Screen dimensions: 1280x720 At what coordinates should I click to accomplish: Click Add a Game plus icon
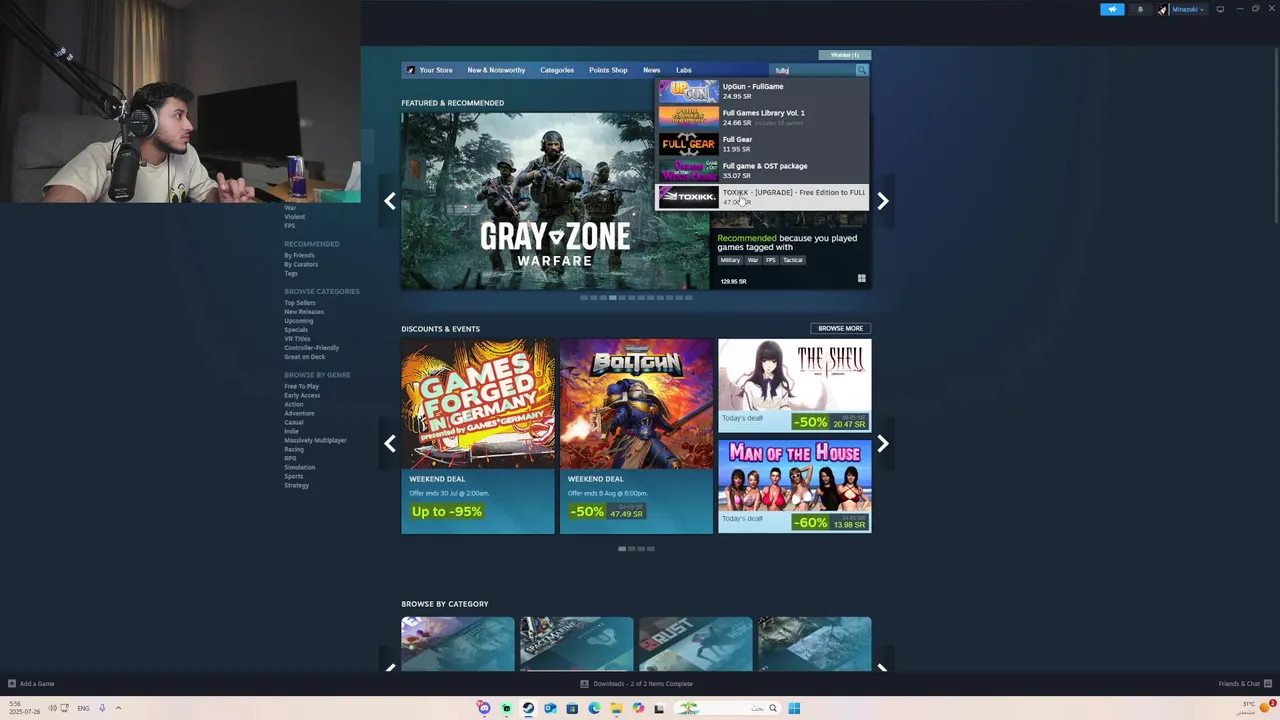12,684
